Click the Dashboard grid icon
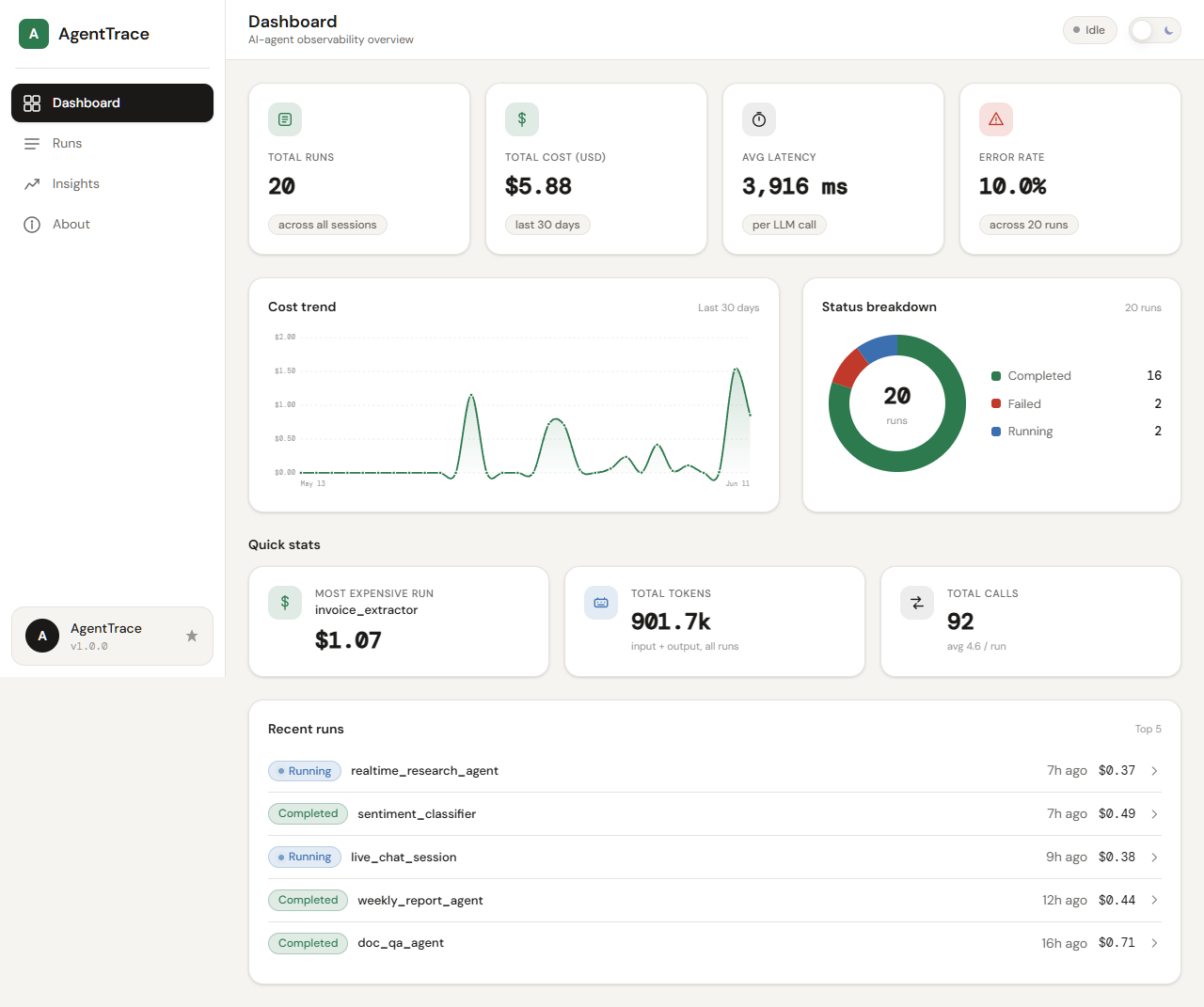This screenshot has height=1007, width=1204. point(32,103)
